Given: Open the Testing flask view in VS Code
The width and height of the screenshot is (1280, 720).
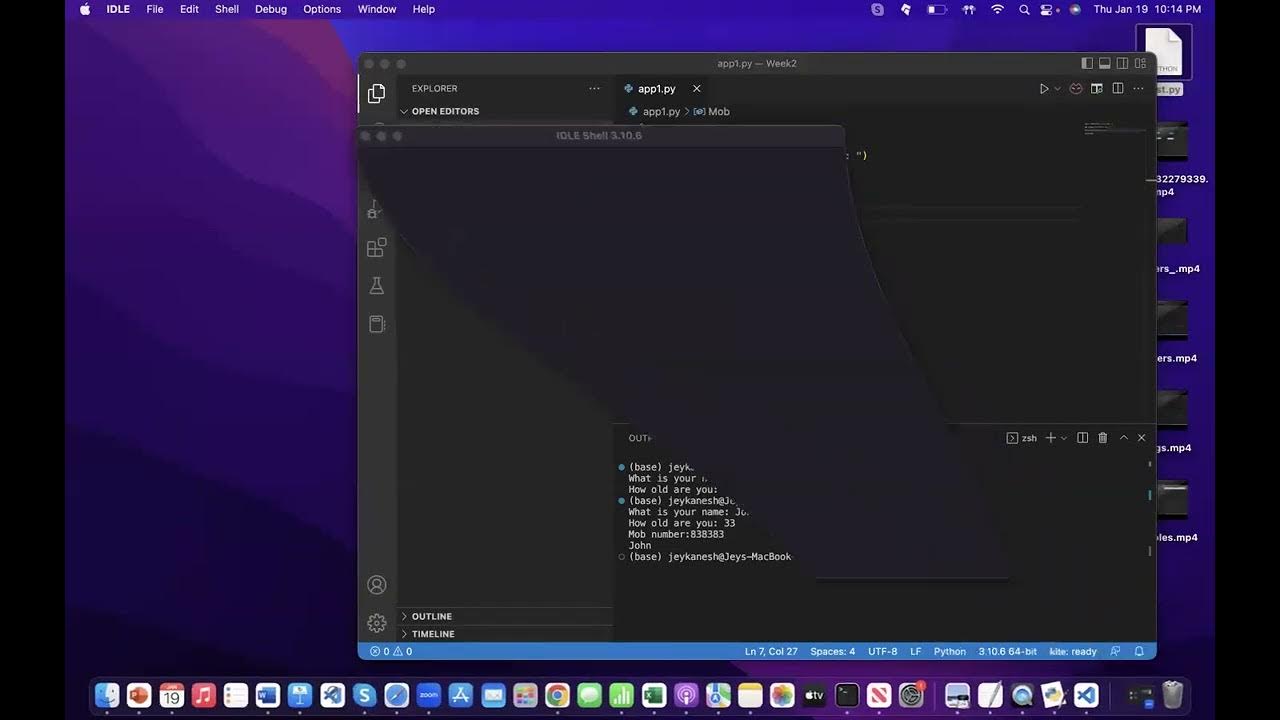Looking at the screenshot, I should coord(376,286).
